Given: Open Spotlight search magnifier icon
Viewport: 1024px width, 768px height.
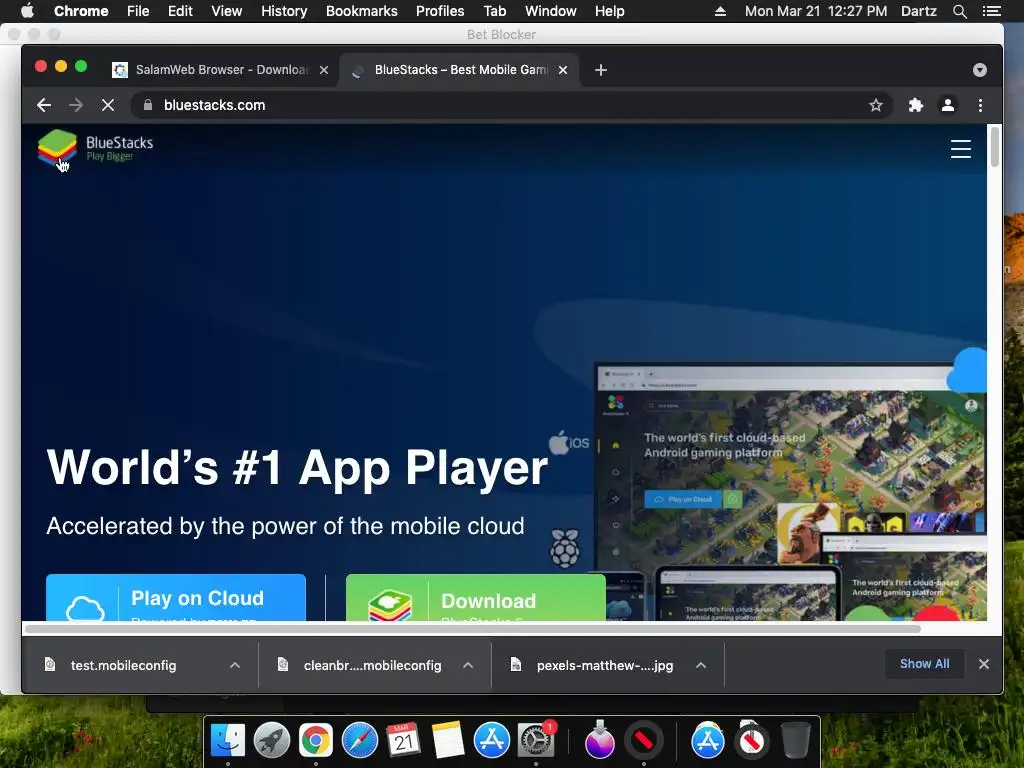Looking at the screenshot, I should (x=959, y=11).
